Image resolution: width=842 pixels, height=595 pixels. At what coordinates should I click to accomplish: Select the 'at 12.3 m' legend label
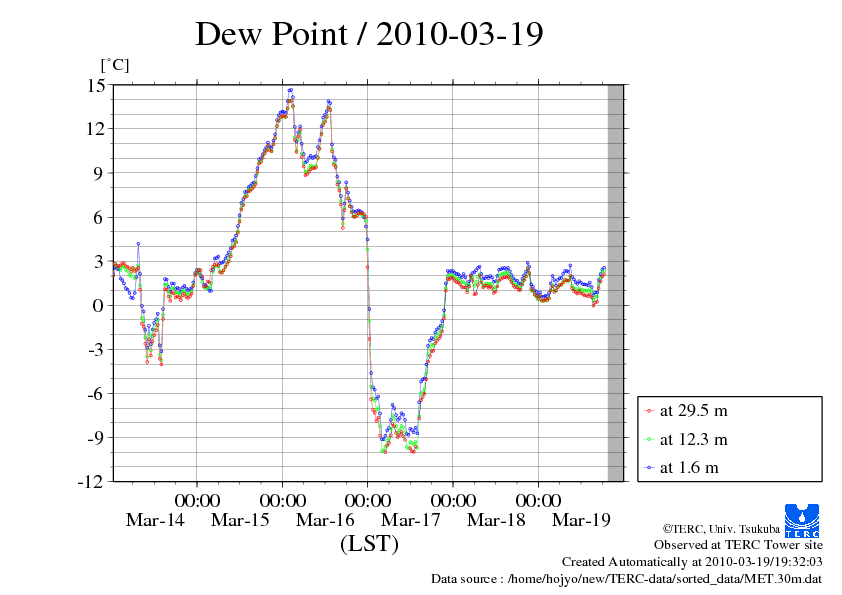coord(693,439)
